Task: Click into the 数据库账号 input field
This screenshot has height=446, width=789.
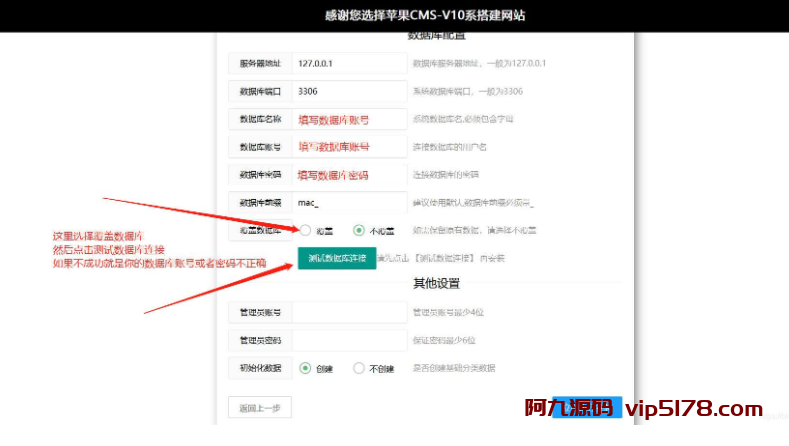Action: coord(350,147)
